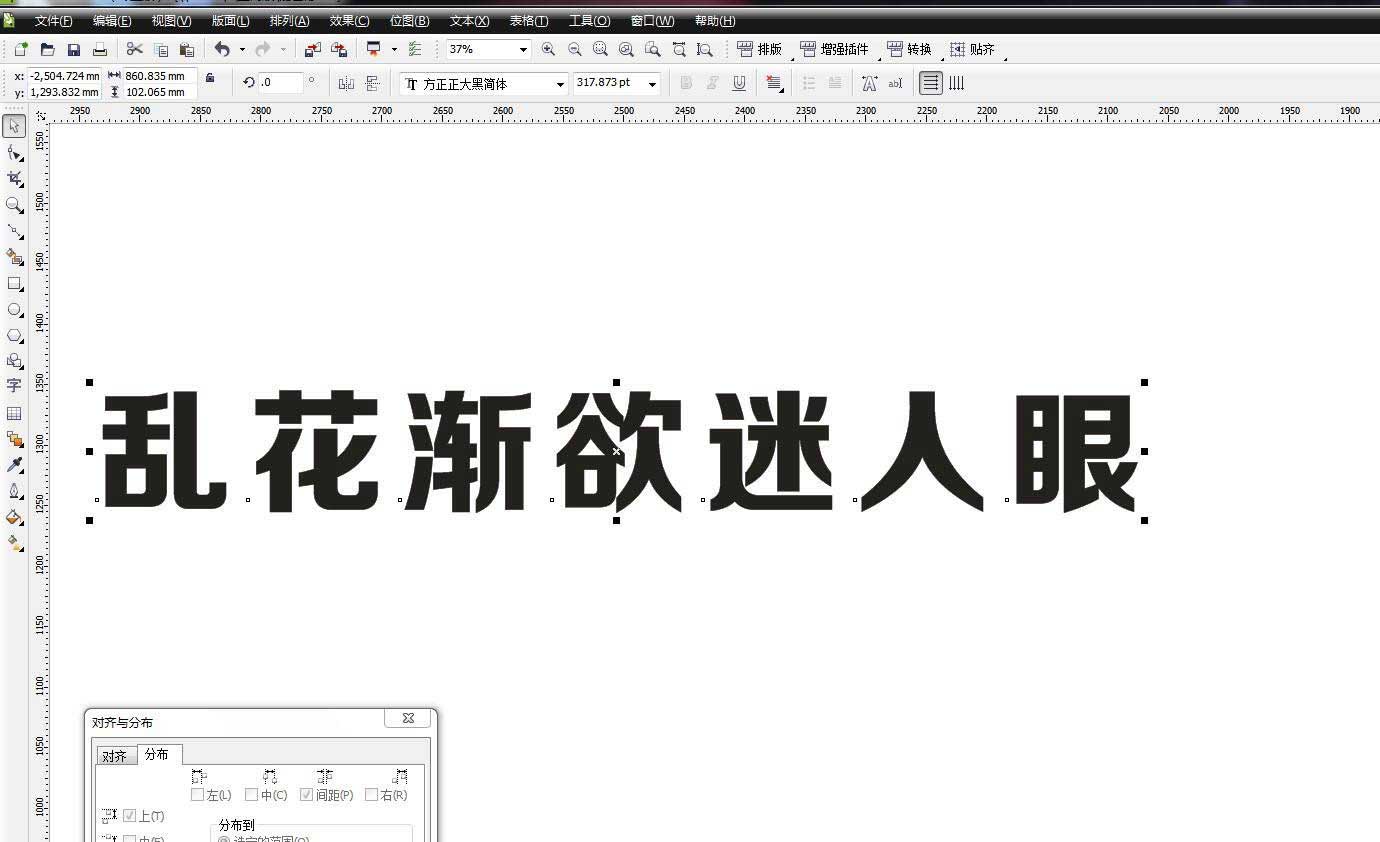Uncheck the 间距(P) spacing checkbox

tap(306, 795)
